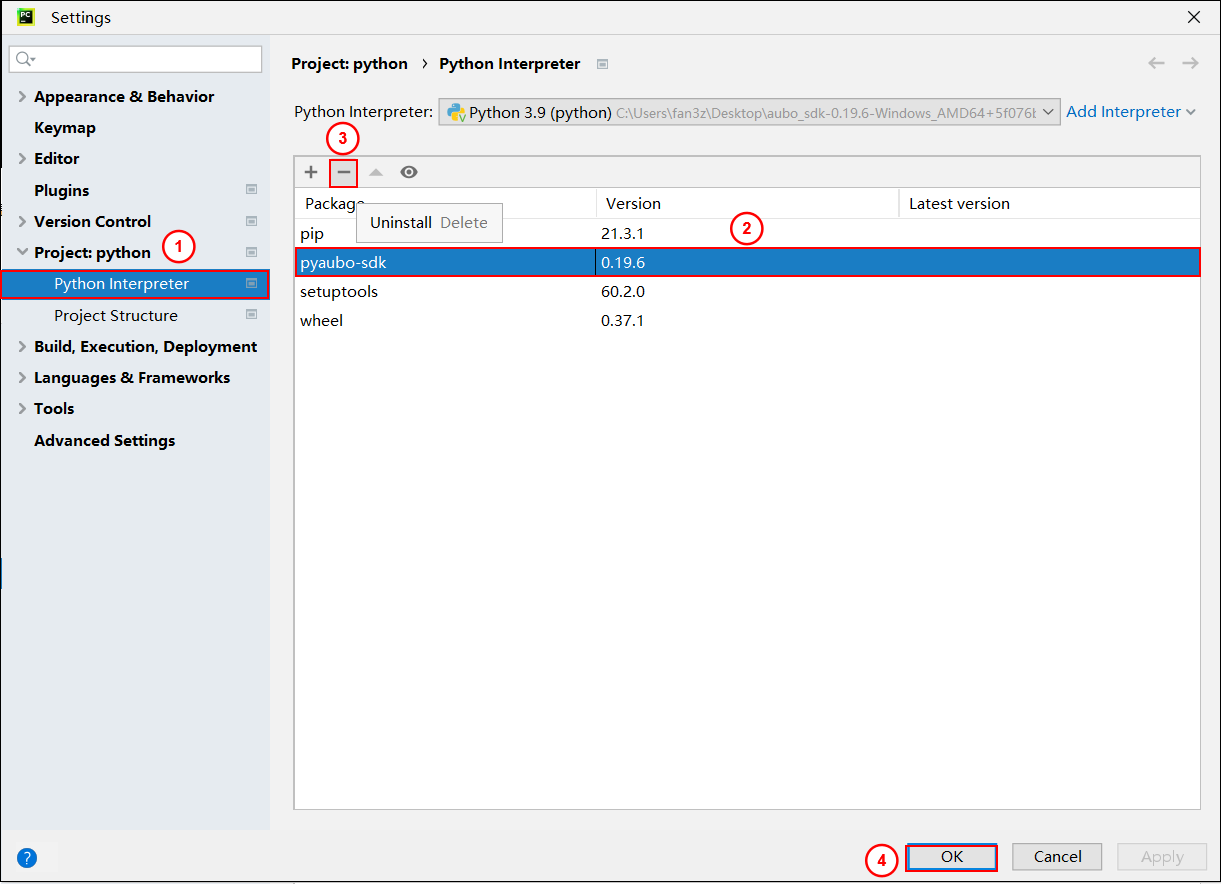
Task: Click the Apply button
Action: (1162, 857)
